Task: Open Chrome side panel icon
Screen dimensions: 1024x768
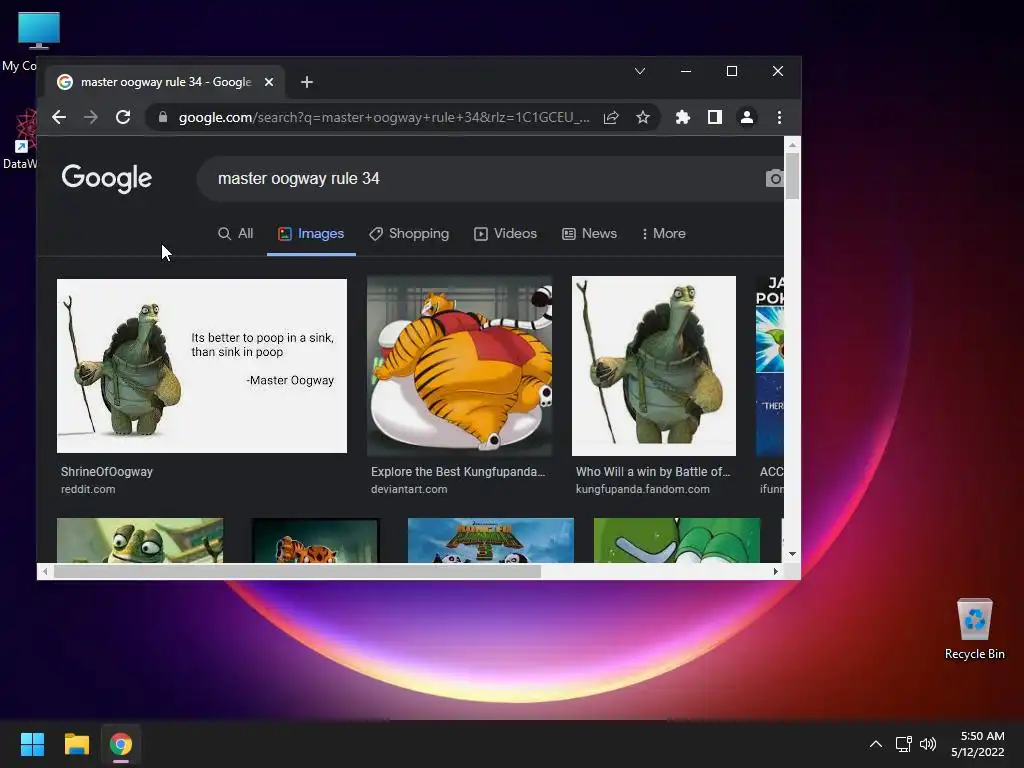Action: click(714, 118)
